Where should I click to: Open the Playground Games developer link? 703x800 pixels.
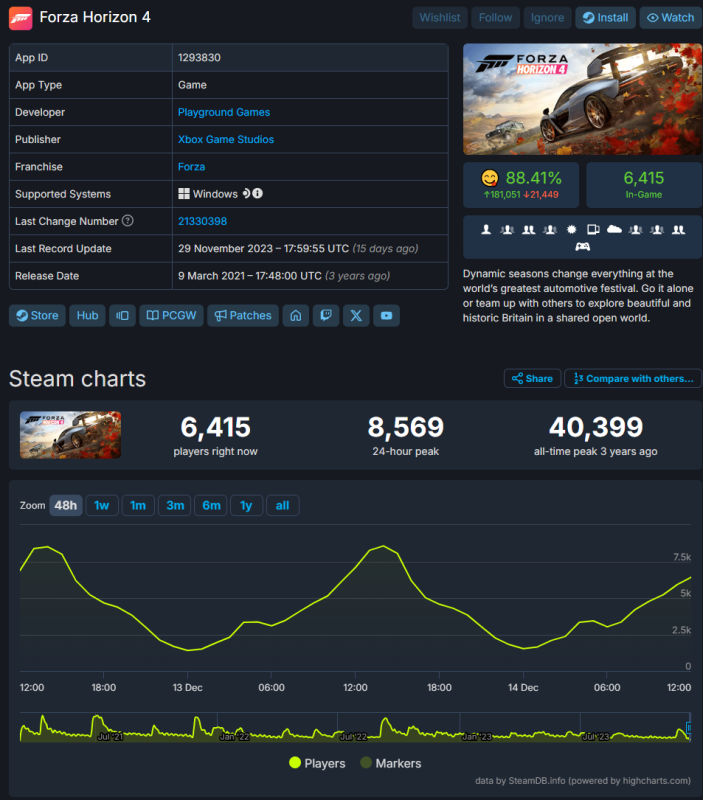224,112
